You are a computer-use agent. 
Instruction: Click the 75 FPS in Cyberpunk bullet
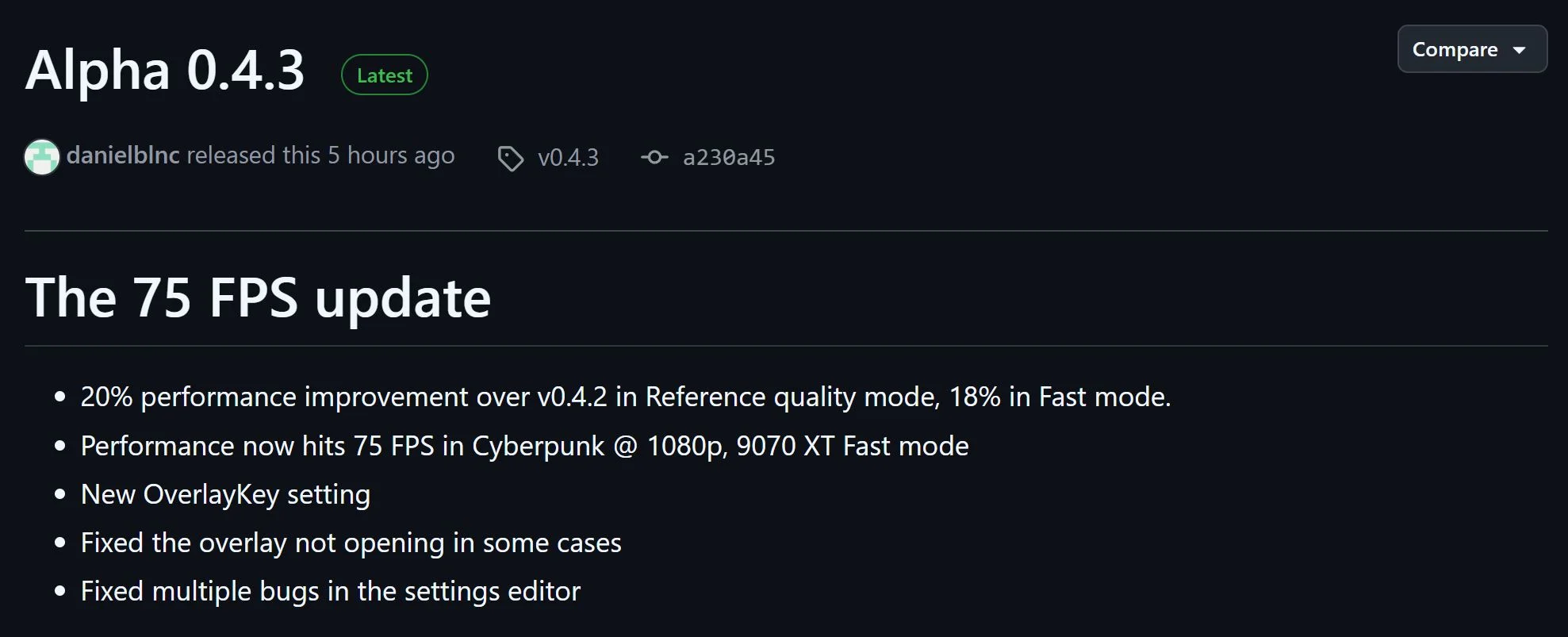pyautogui.click(x=525, y=446)
